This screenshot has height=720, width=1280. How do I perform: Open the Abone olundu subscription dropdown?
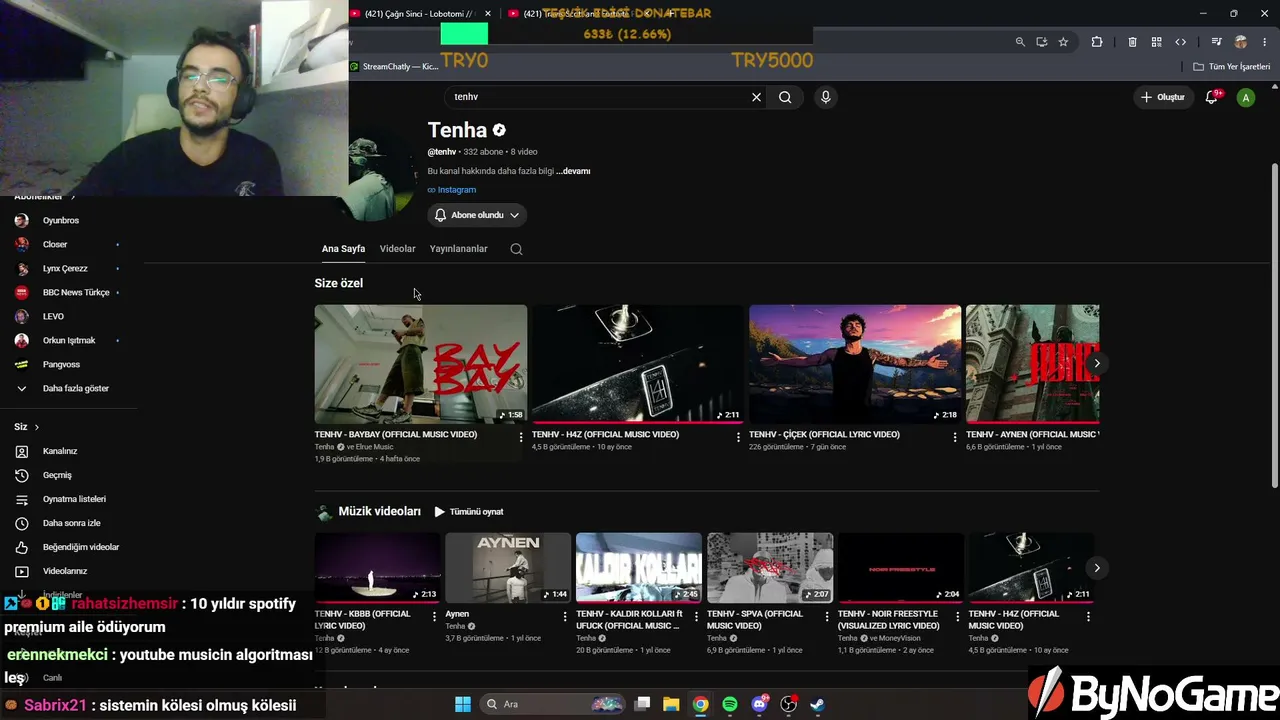[477, 215]
